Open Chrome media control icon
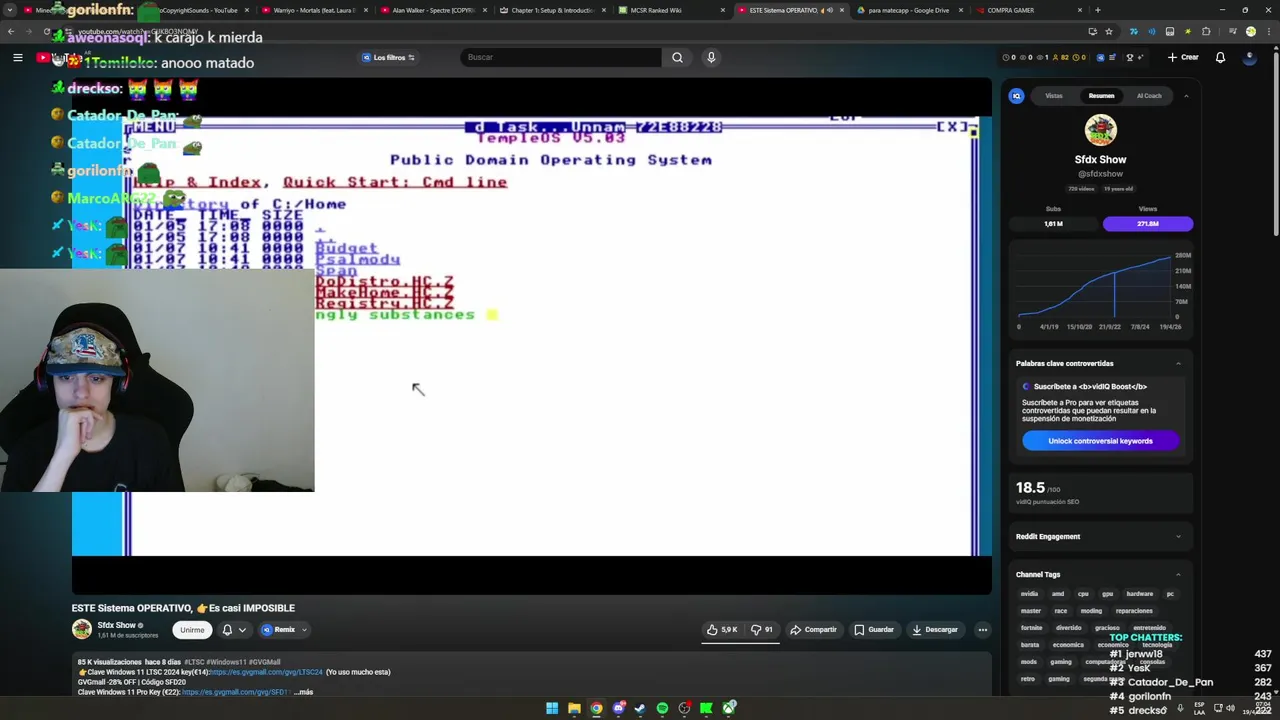1280x720 pixels. tap(1233, 31)
